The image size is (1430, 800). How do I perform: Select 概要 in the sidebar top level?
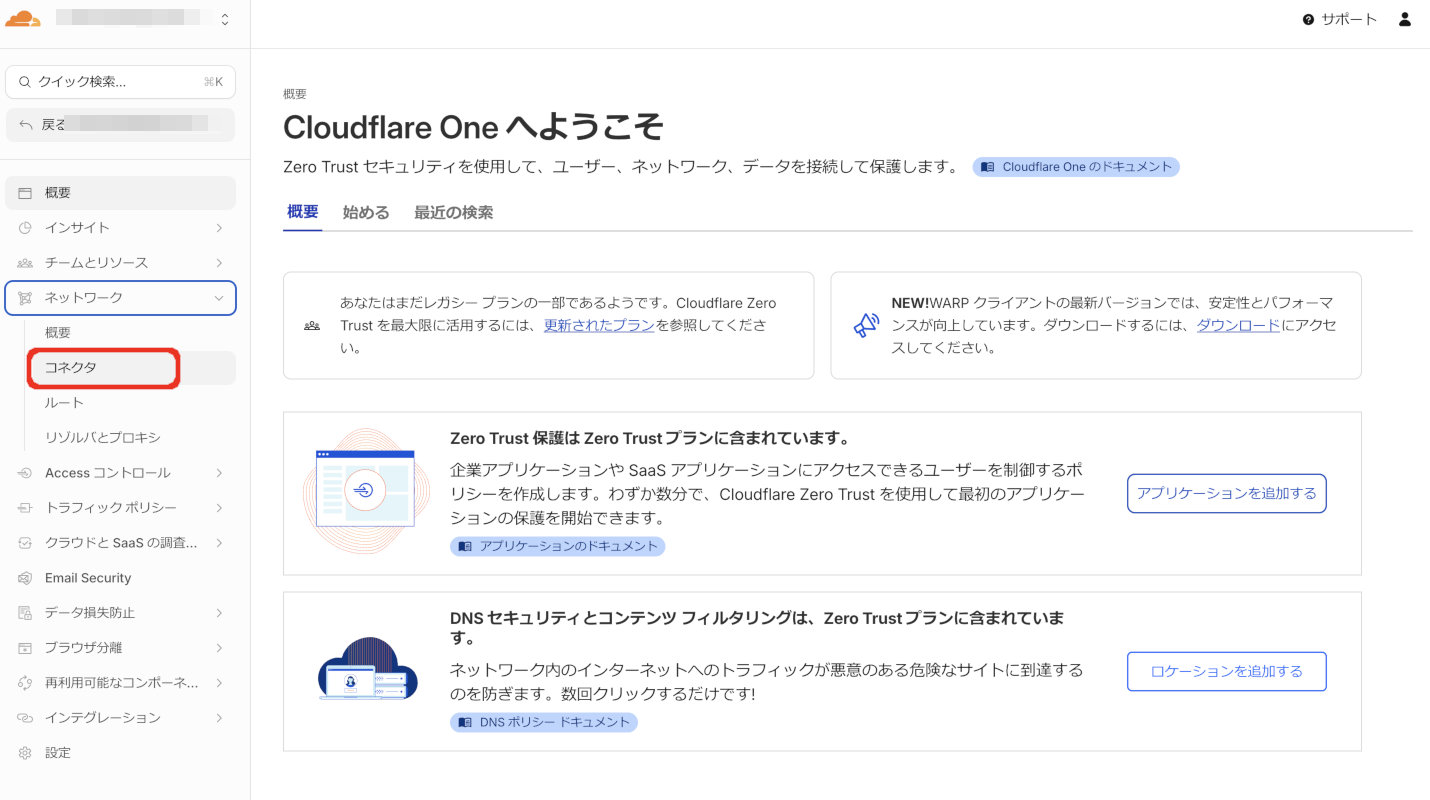coord(120,193)
